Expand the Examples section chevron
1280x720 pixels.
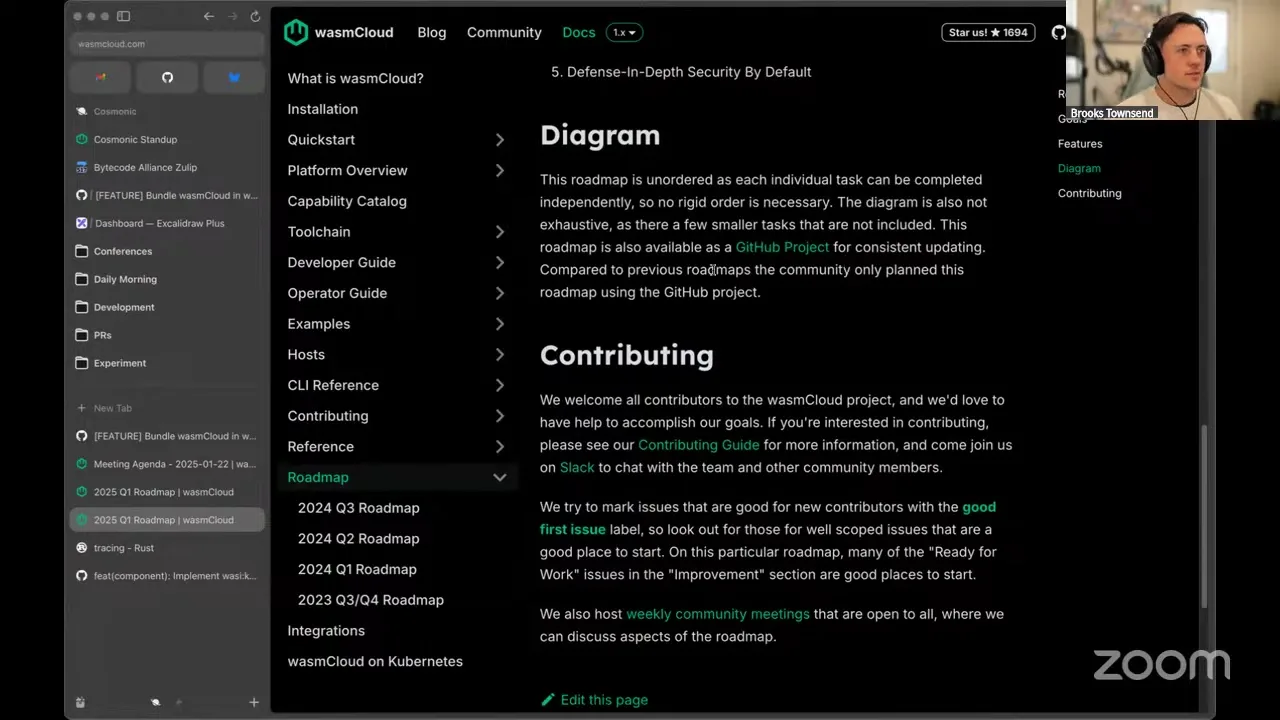(x=500, y=324)
